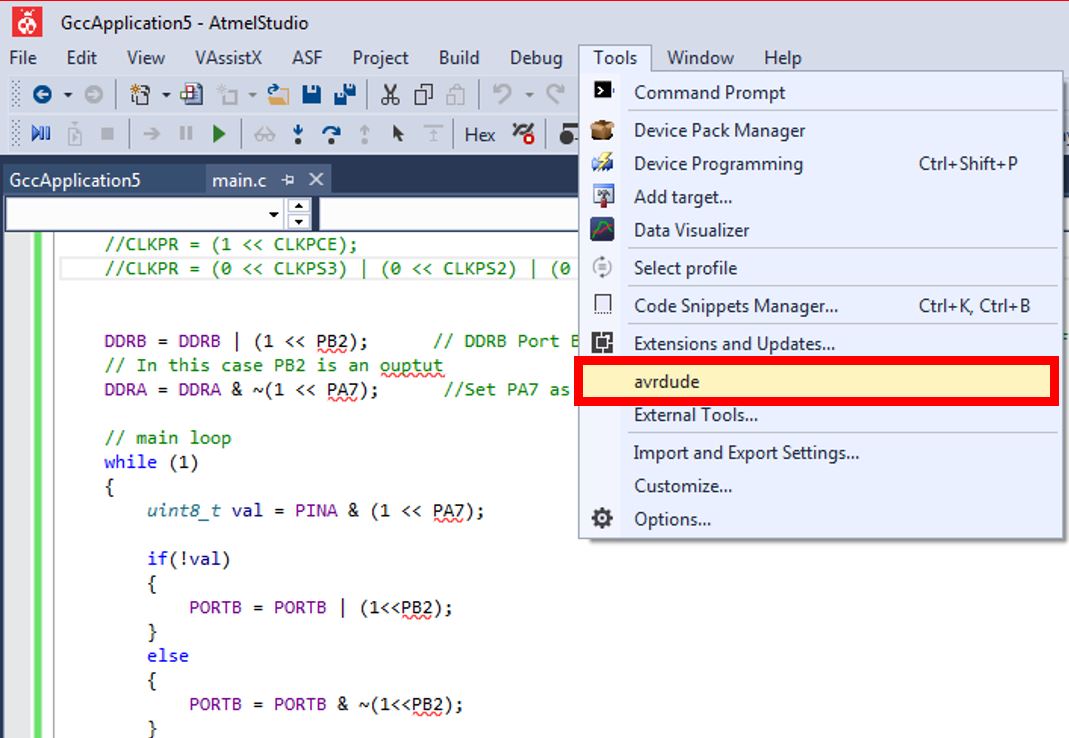Open Device Pack Manager
Screen dimensions: 1069x738
tap(820, 130)
